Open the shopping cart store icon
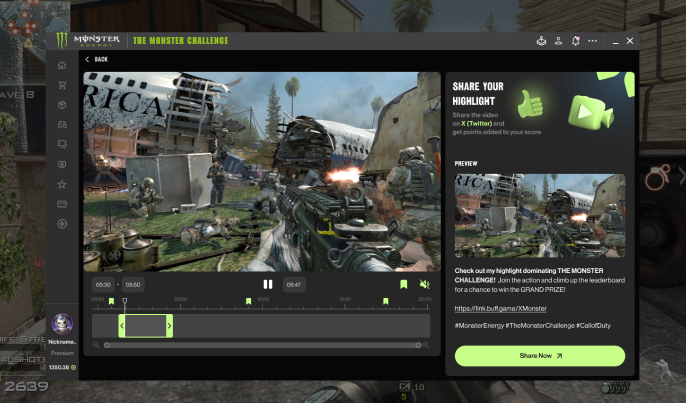Screen dimensions: 686x404 [x=62, y=86]
